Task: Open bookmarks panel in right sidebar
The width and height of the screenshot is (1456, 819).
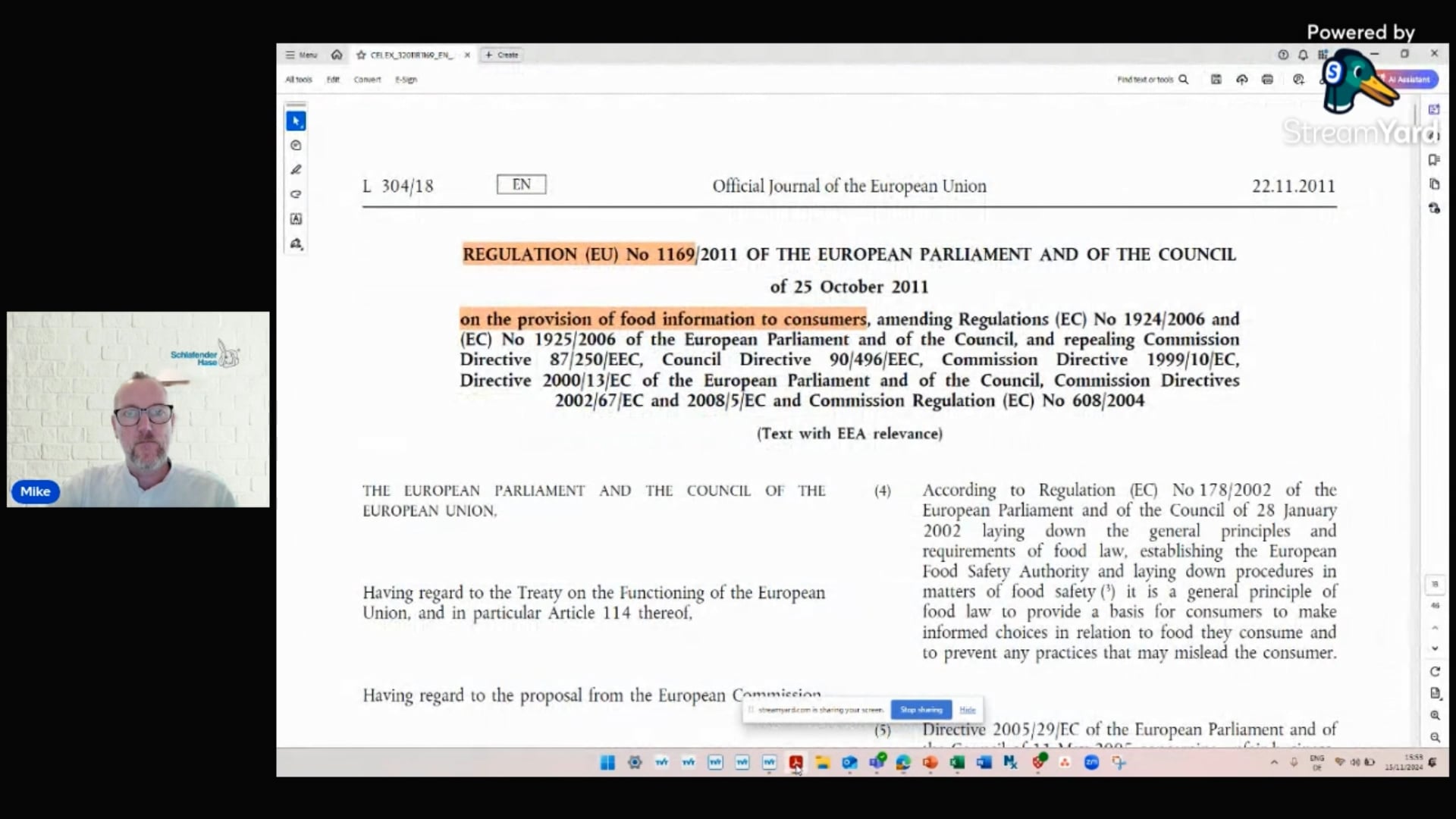Action: coord(1434,160)
